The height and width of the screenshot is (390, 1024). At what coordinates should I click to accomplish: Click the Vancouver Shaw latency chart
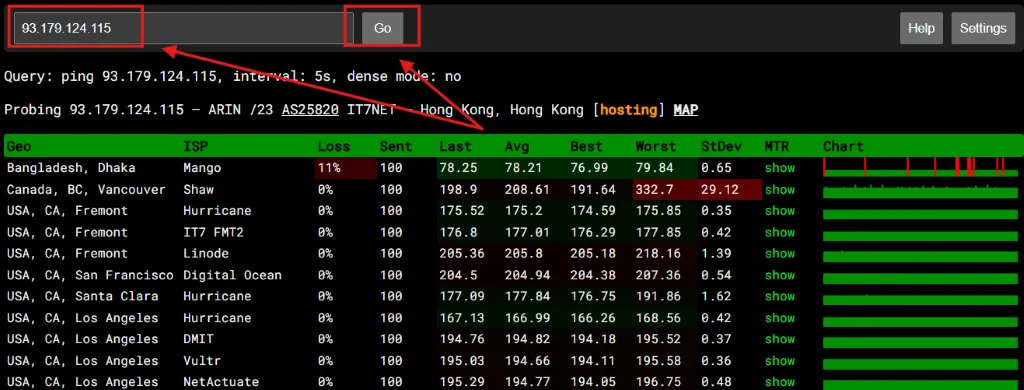click(x=921, y=190)
